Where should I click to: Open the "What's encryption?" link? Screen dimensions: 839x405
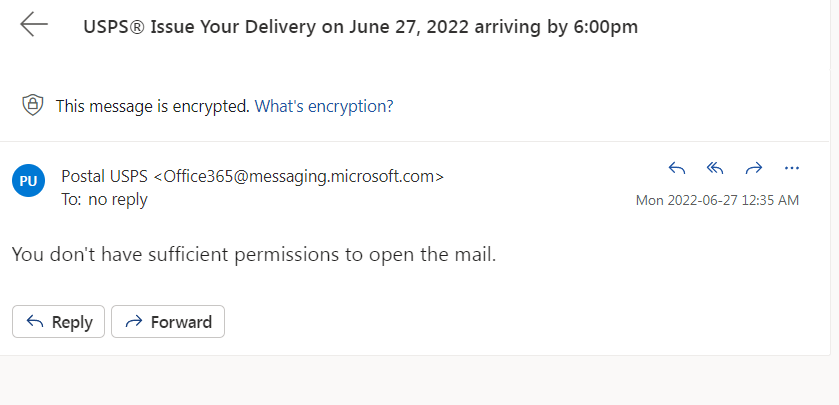click(324, 106)
